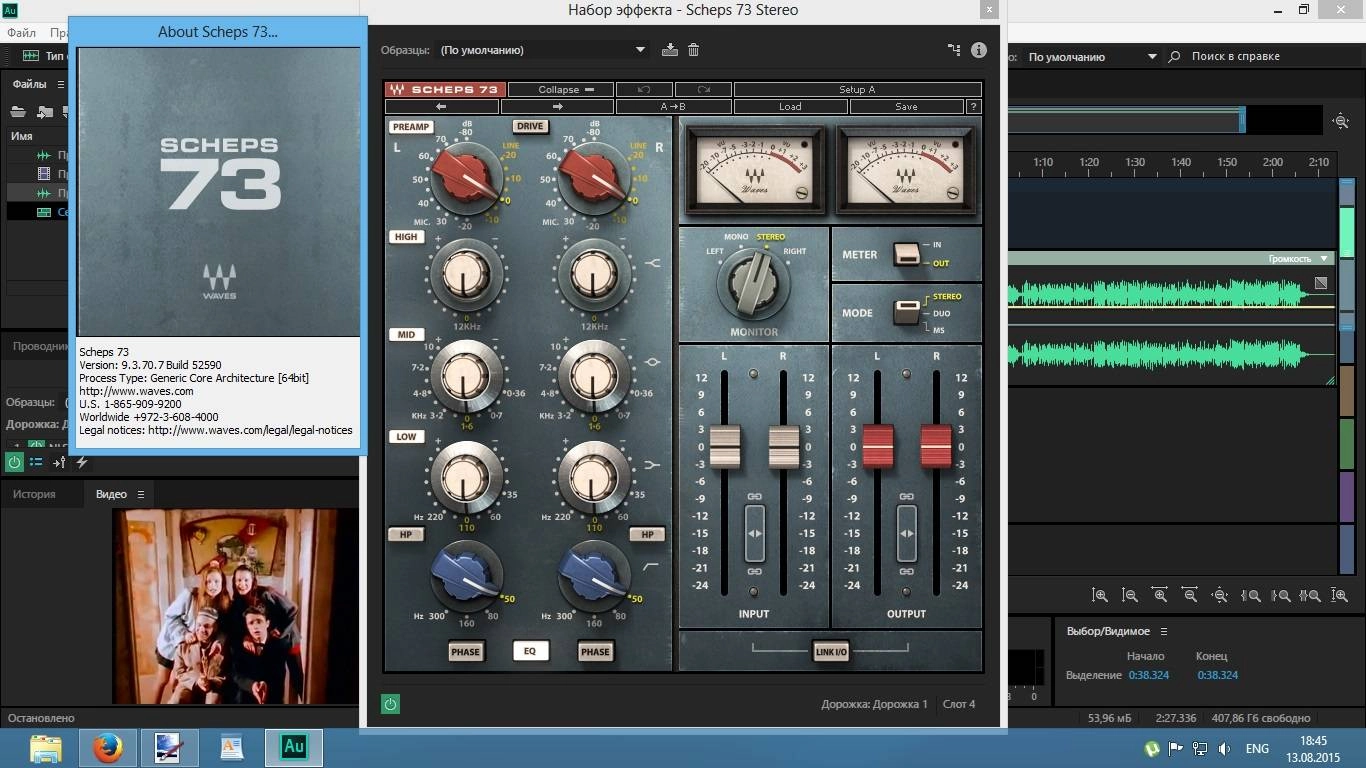Open Firefox from the taskbar
Screen dimensions: 1366x768
(107, 747)
